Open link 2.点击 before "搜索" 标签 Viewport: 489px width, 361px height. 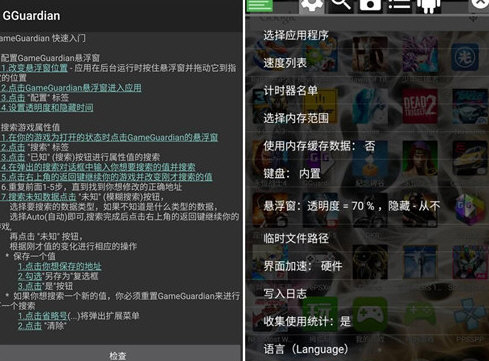[13, 147]
